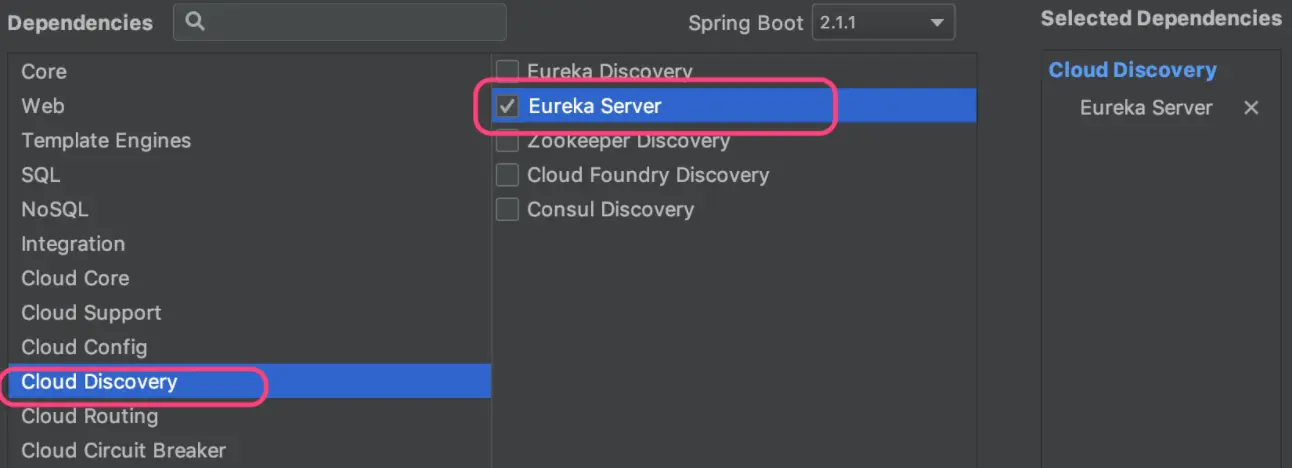
Task: Click the Eureka Discovery label
Action: coord(610,72)
